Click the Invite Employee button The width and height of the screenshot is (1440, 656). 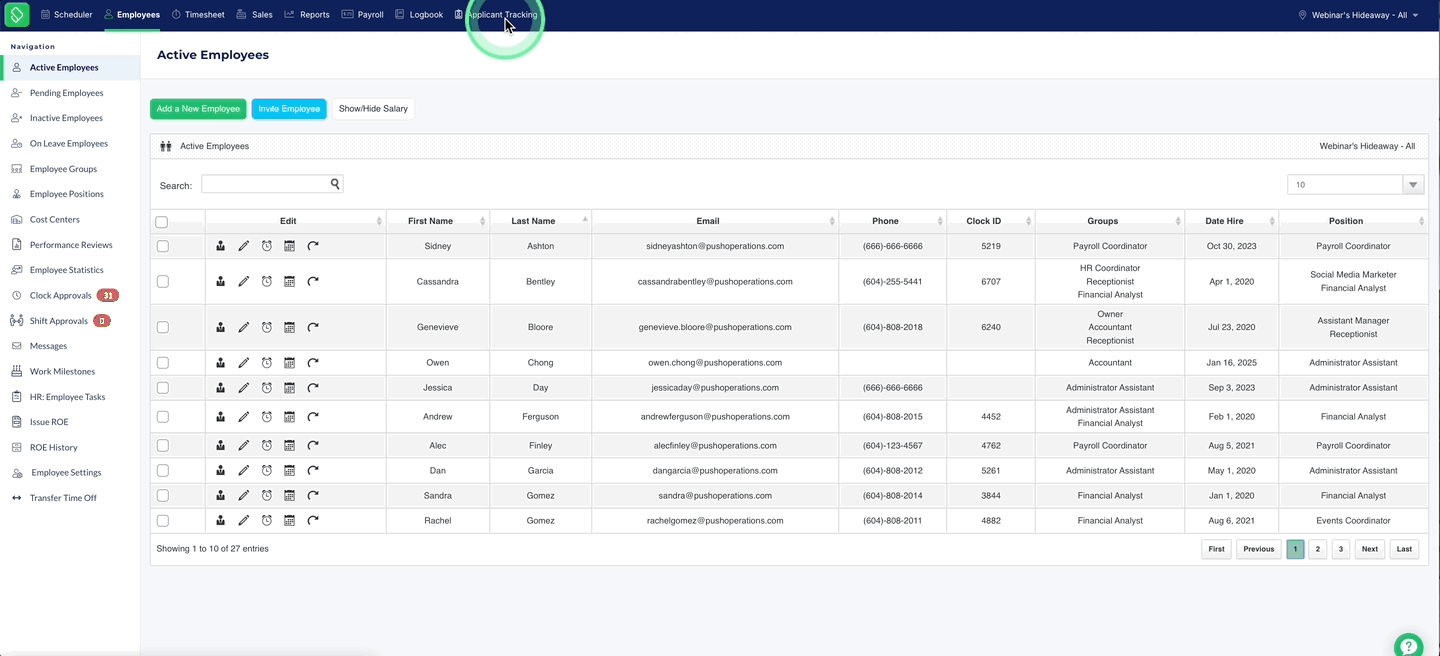(x=289, y=109)
